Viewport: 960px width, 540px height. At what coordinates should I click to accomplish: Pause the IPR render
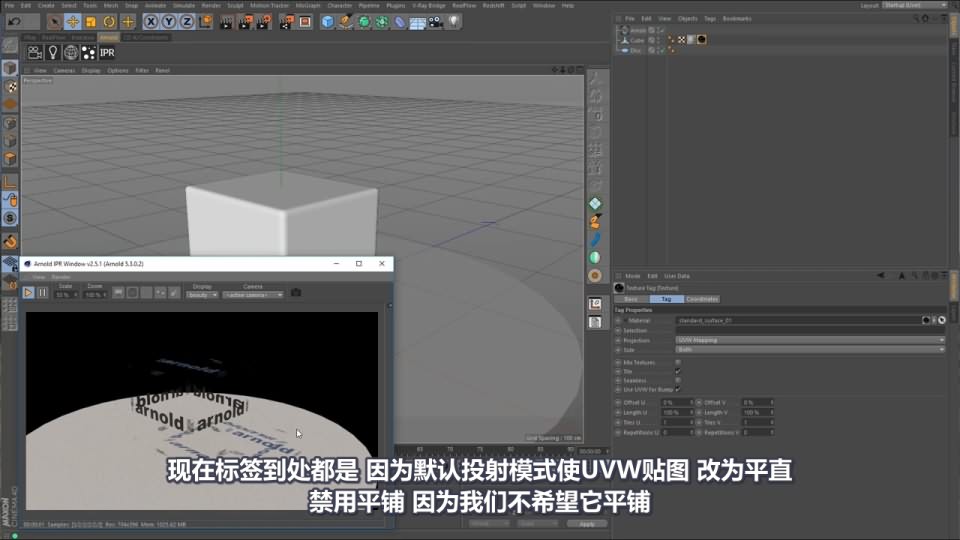coord(43,293)
